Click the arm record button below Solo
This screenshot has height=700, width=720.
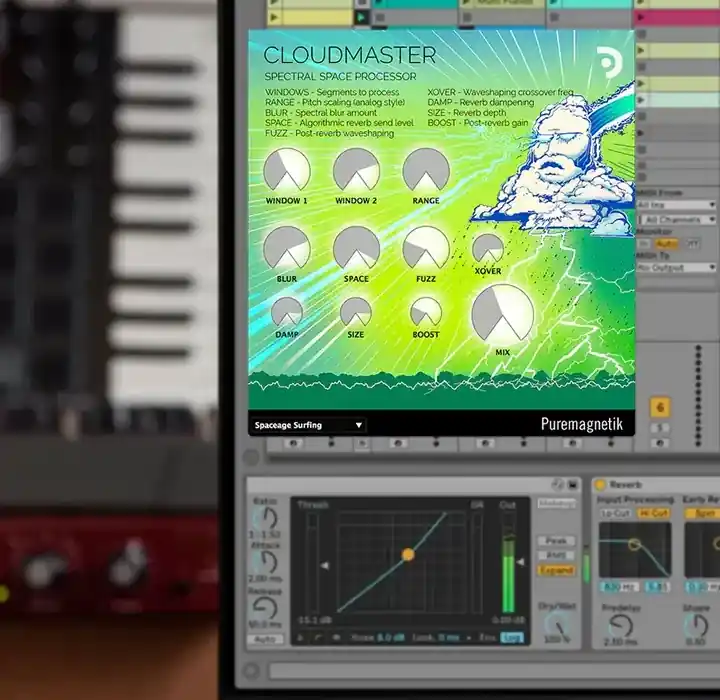660,443
